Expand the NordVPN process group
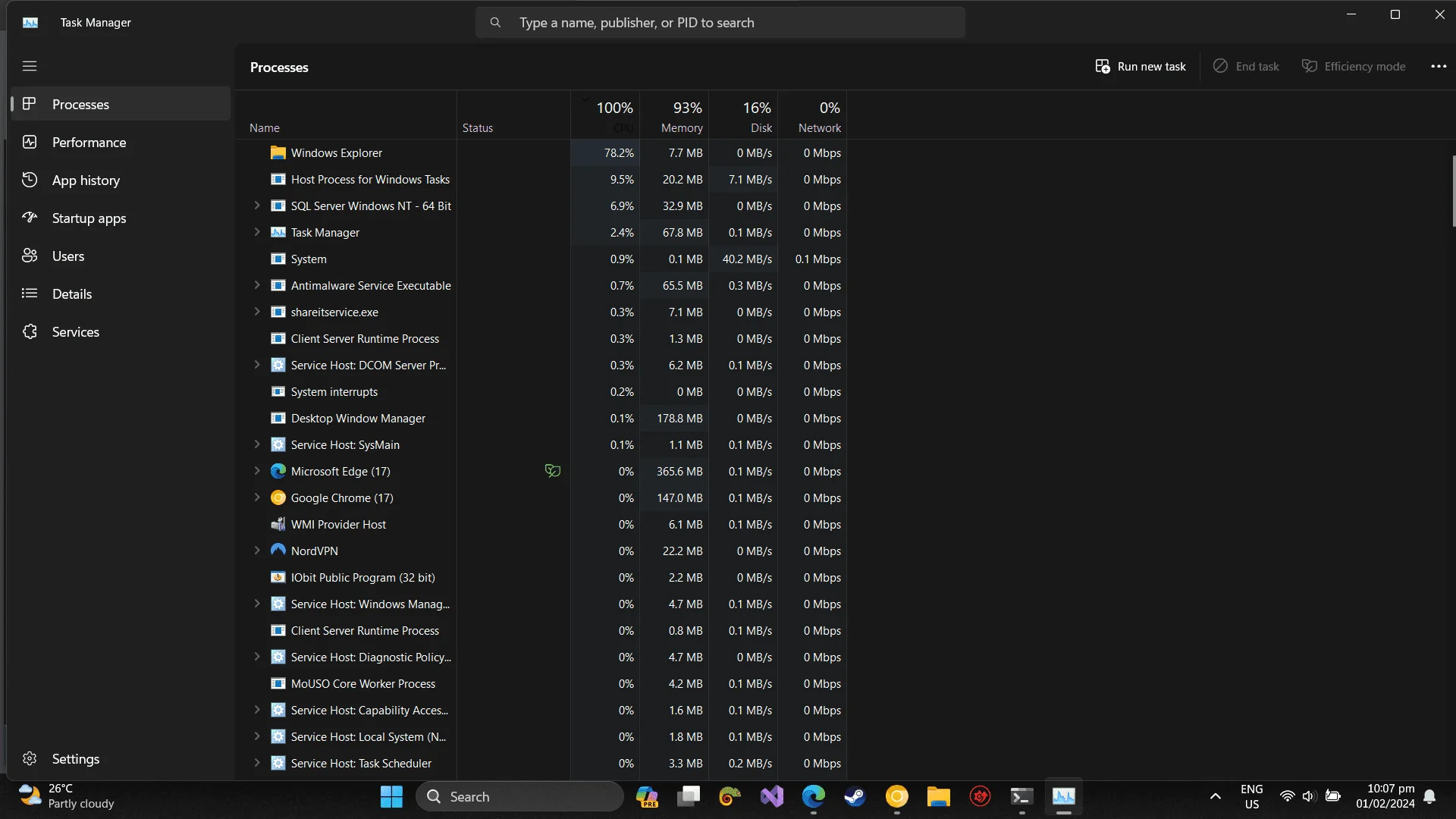The height and width of the screenshot is (819, 1456). coord(257,551)
